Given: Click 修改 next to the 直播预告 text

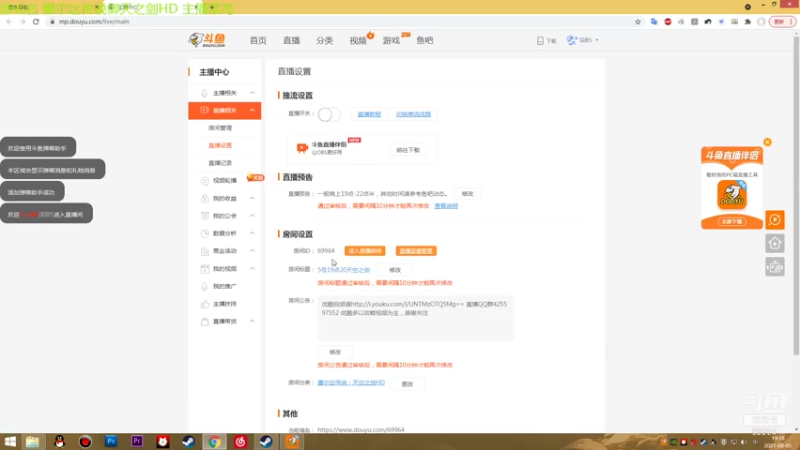Looking at the screenshot, I should pos(467,194).
